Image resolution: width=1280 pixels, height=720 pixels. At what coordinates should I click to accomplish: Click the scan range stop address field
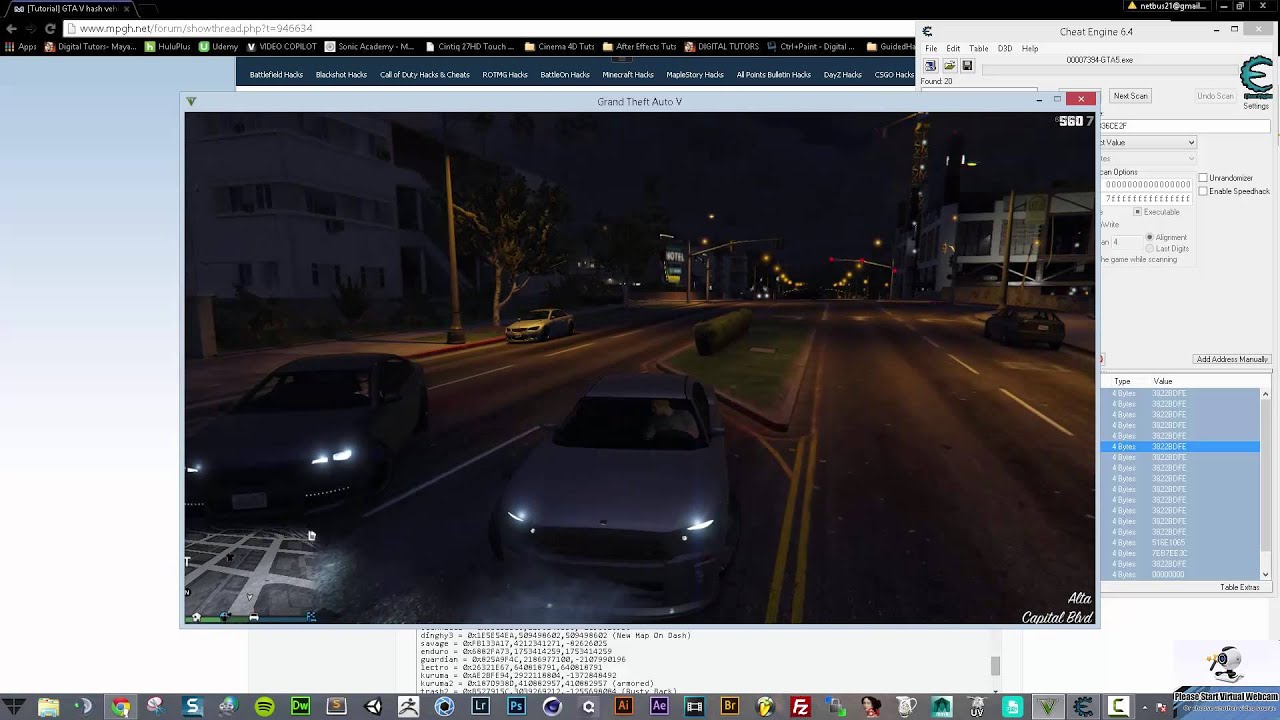click(1147, 199)
